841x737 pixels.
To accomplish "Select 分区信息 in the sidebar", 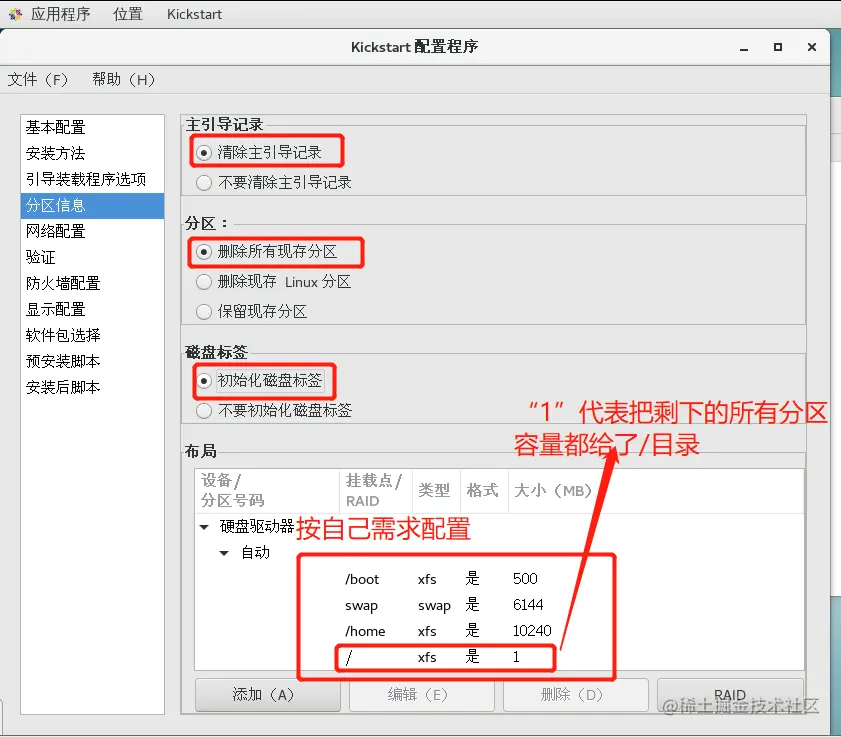I will click(x=92, y=205).
